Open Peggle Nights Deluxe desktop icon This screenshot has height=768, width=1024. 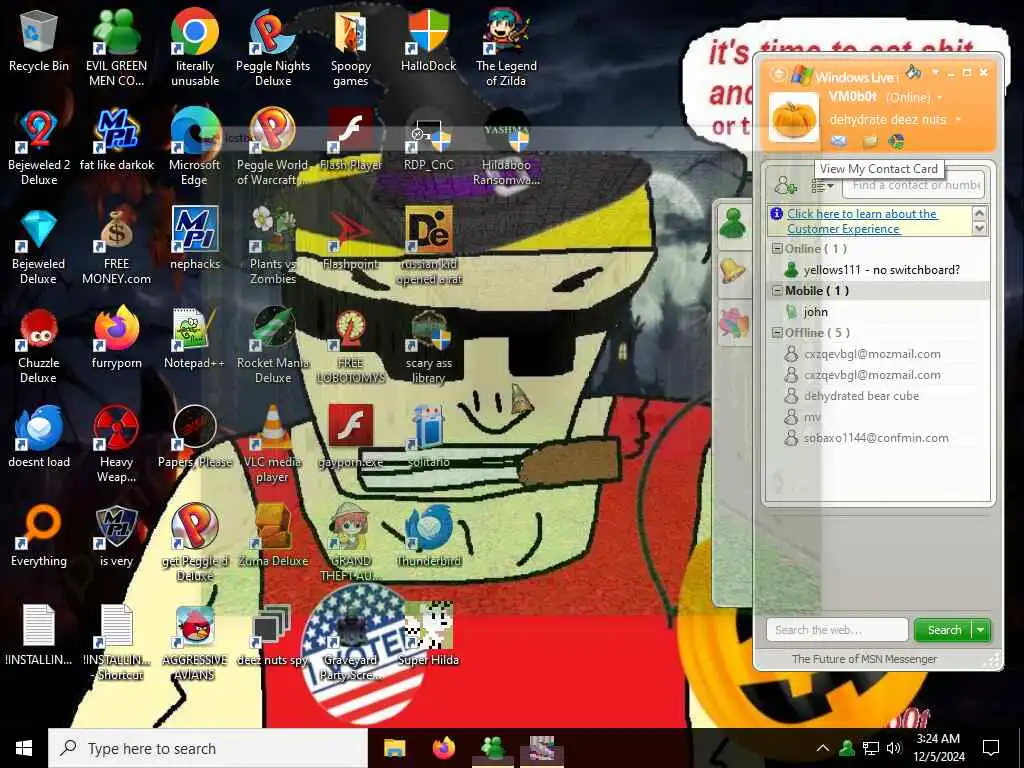pyautogui.click(x=273, y=47)
